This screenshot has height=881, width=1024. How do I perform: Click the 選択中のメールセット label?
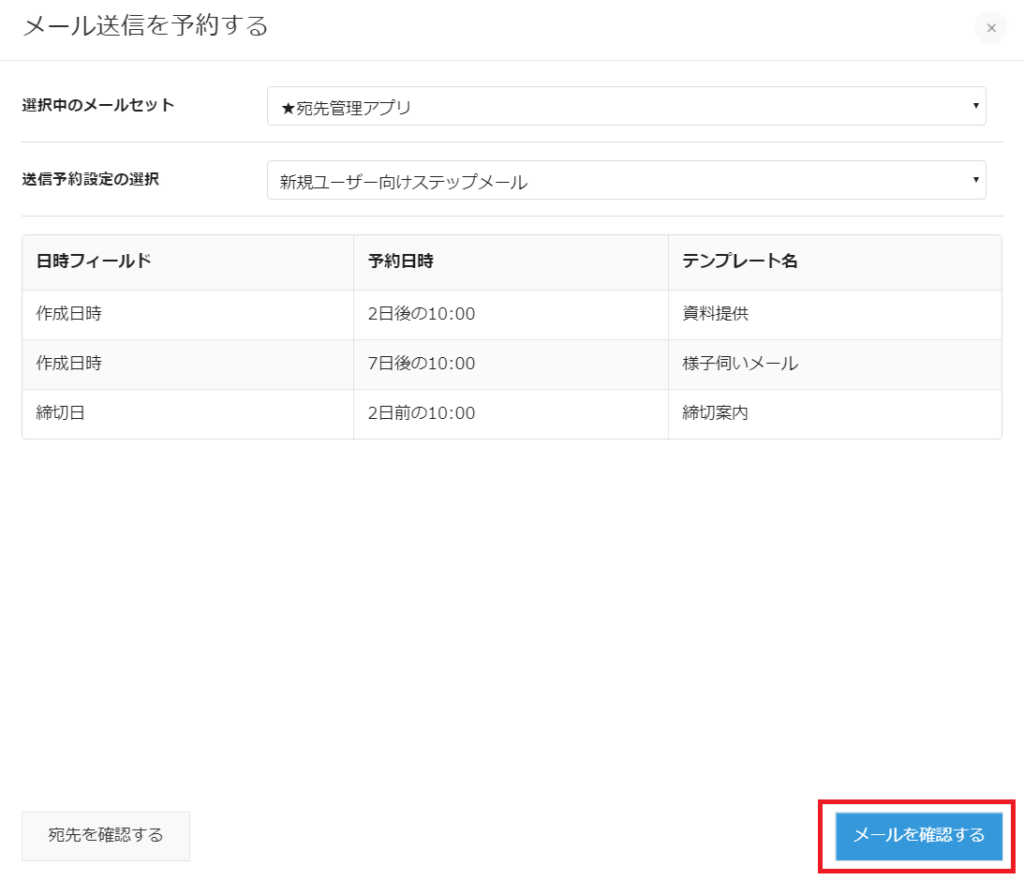(98, 105)
